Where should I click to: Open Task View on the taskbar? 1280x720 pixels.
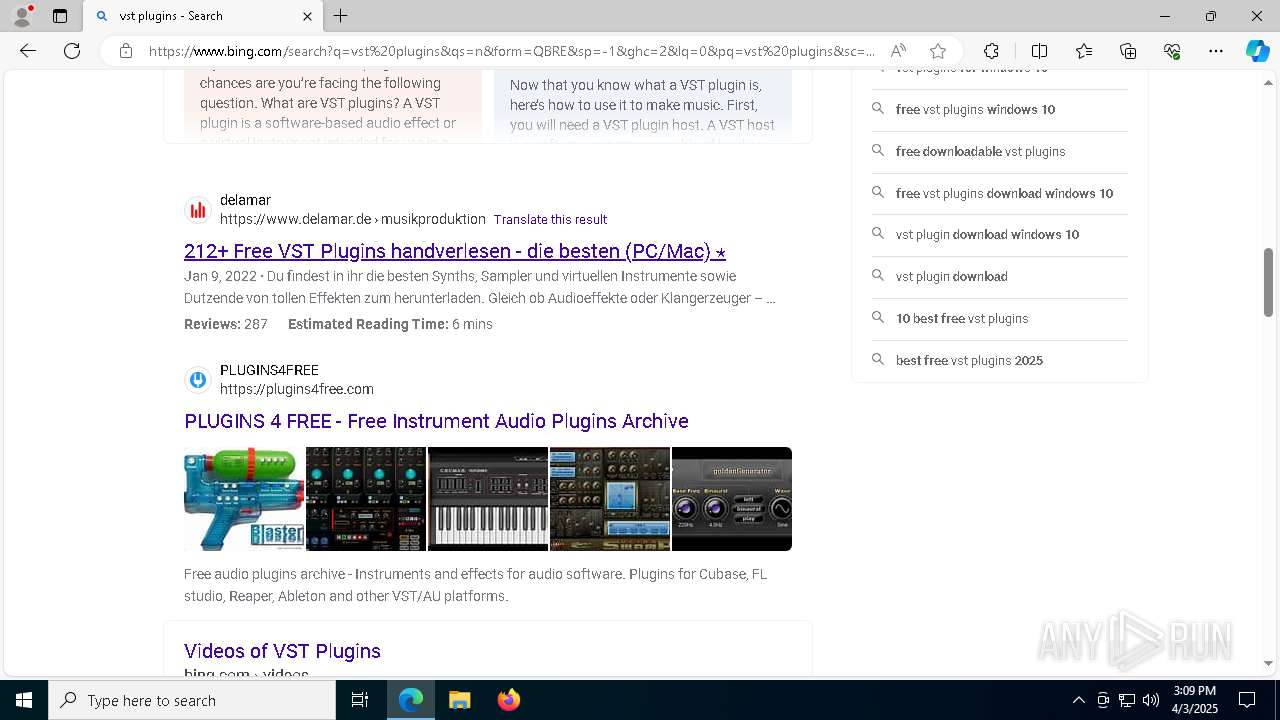pos(360,700)
